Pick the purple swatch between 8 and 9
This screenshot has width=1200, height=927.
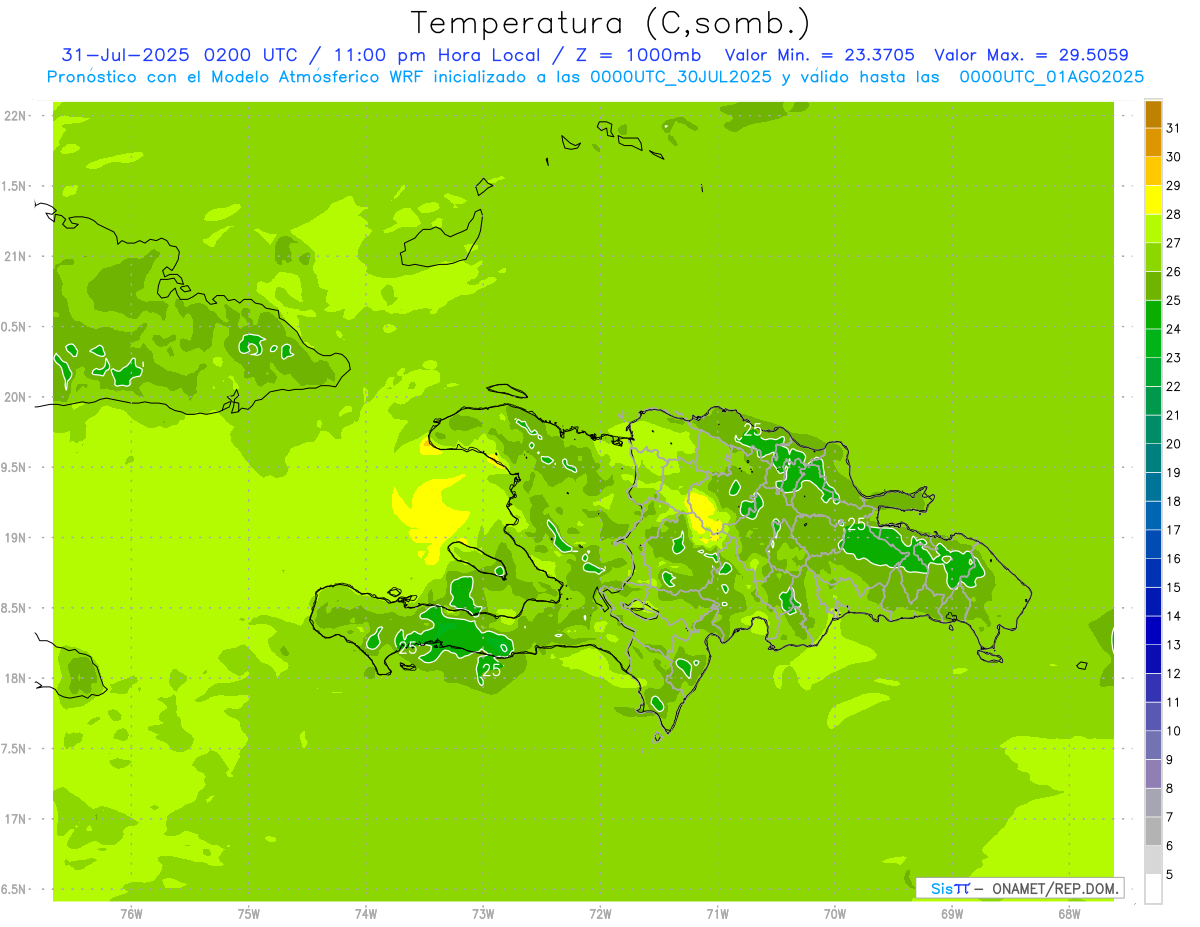point(1153,774)
